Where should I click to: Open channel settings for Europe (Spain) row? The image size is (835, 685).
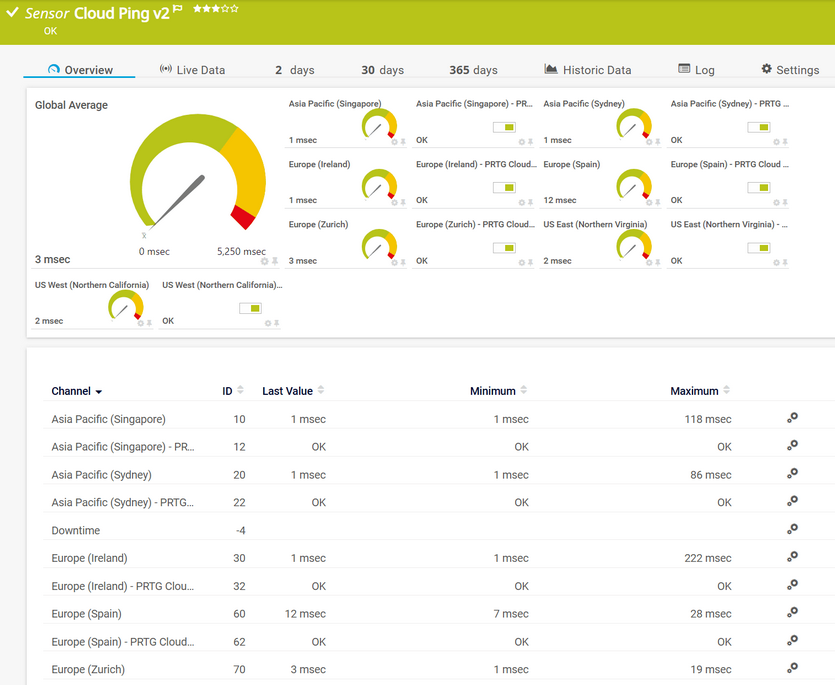(x=792, y=613)
